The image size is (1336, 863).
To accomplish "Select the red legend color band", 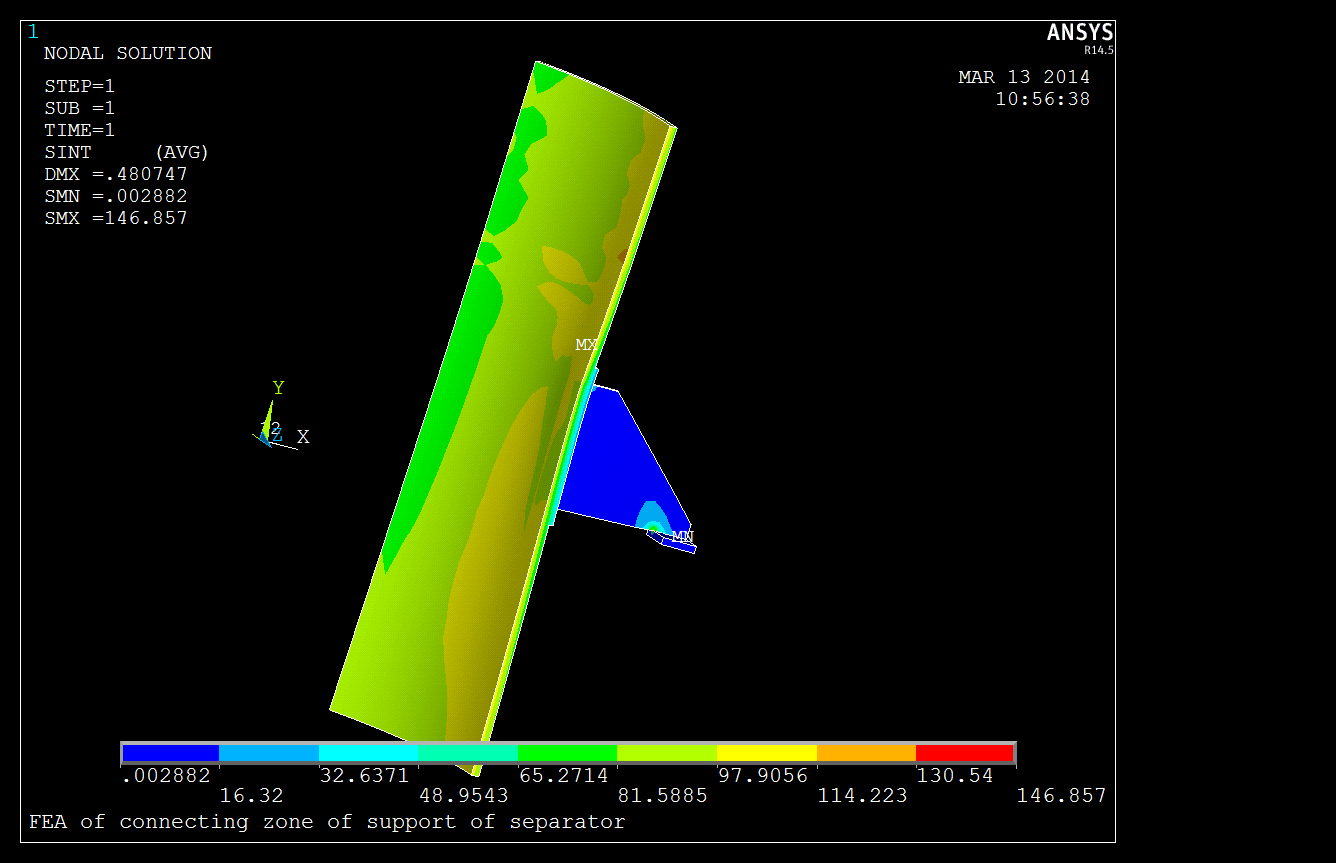I will [965, 753].
